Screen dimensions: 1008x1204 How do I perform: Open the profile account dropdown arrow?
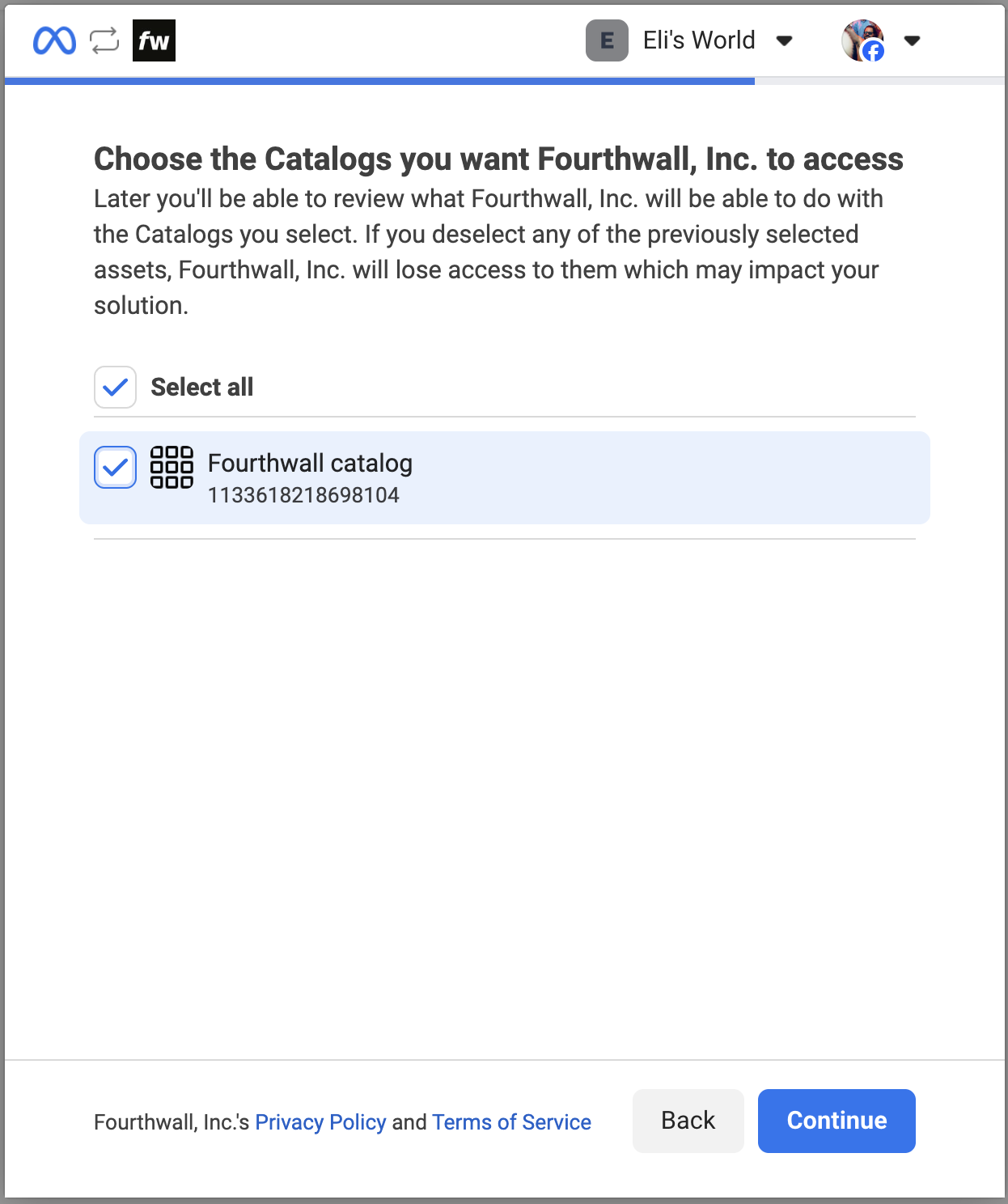pyautogui.click(x=912, y=40)
